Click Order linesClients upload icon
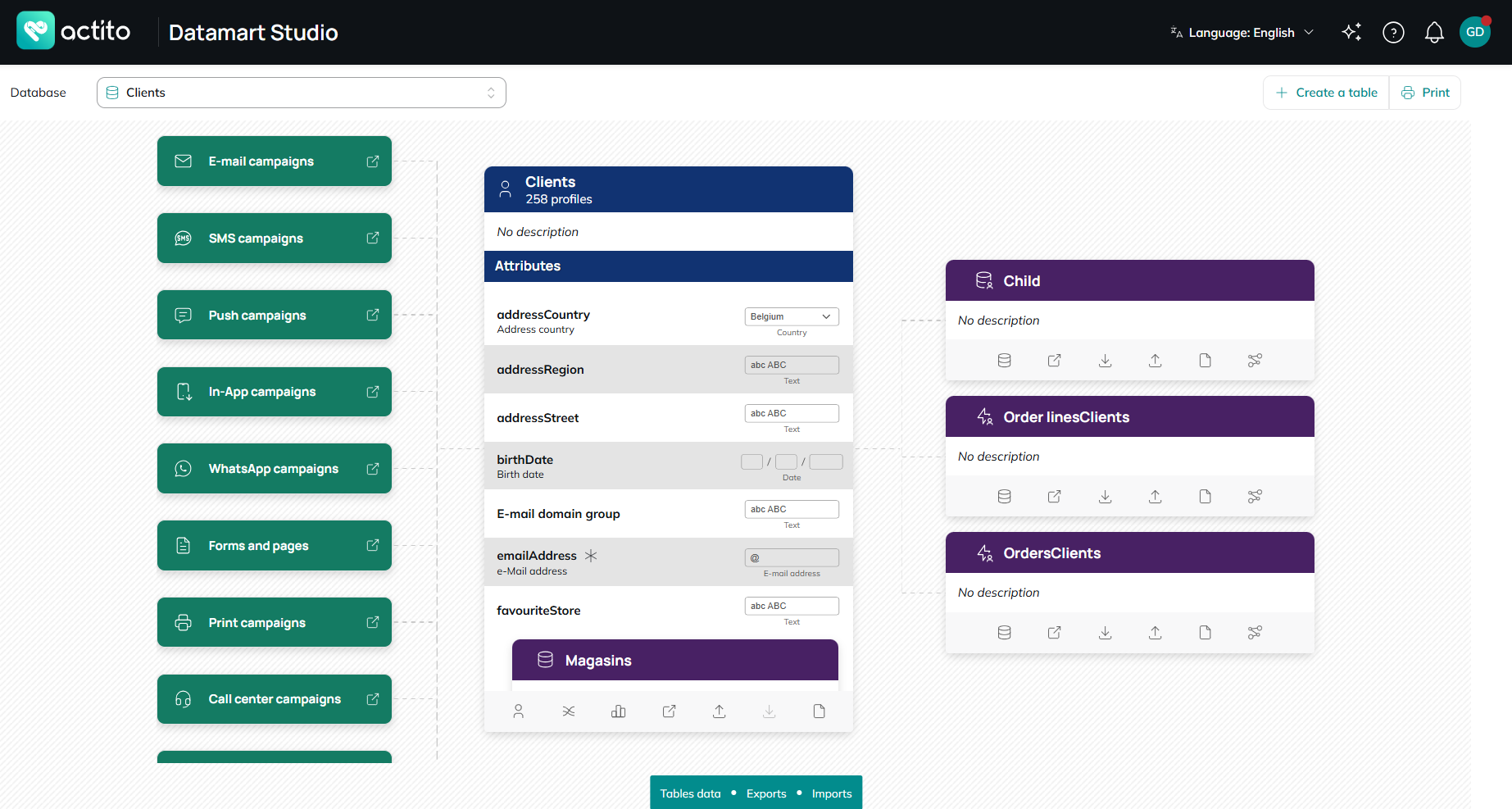This screenshot has width=1512, height=809. click(x=1155, y=497)
